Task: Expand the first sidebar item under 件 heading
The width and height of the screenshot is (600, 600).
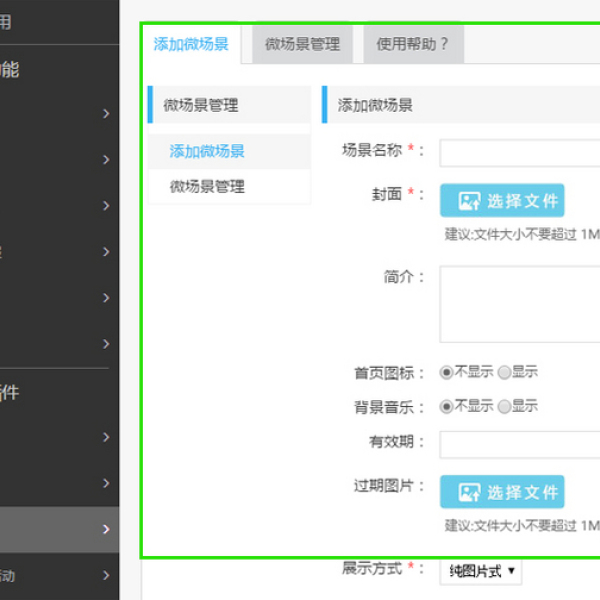Action: 106,437
